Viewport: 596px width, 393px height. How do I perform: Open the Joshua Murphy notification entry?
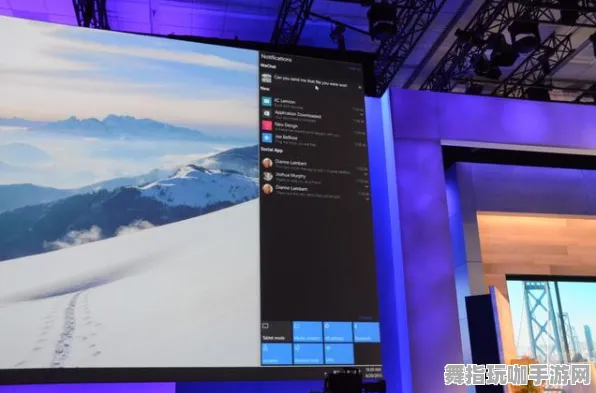[x=315, y=177]
